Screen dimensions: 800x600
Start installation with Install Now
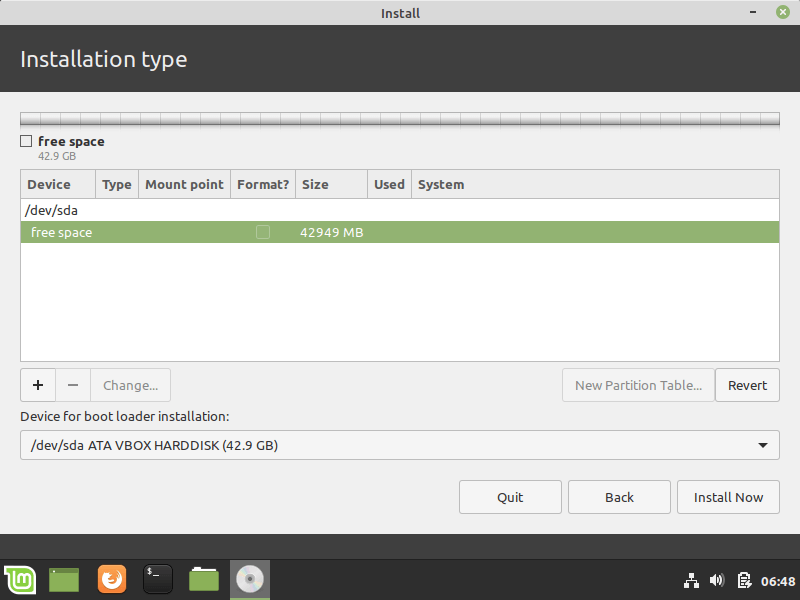(728, 497)
